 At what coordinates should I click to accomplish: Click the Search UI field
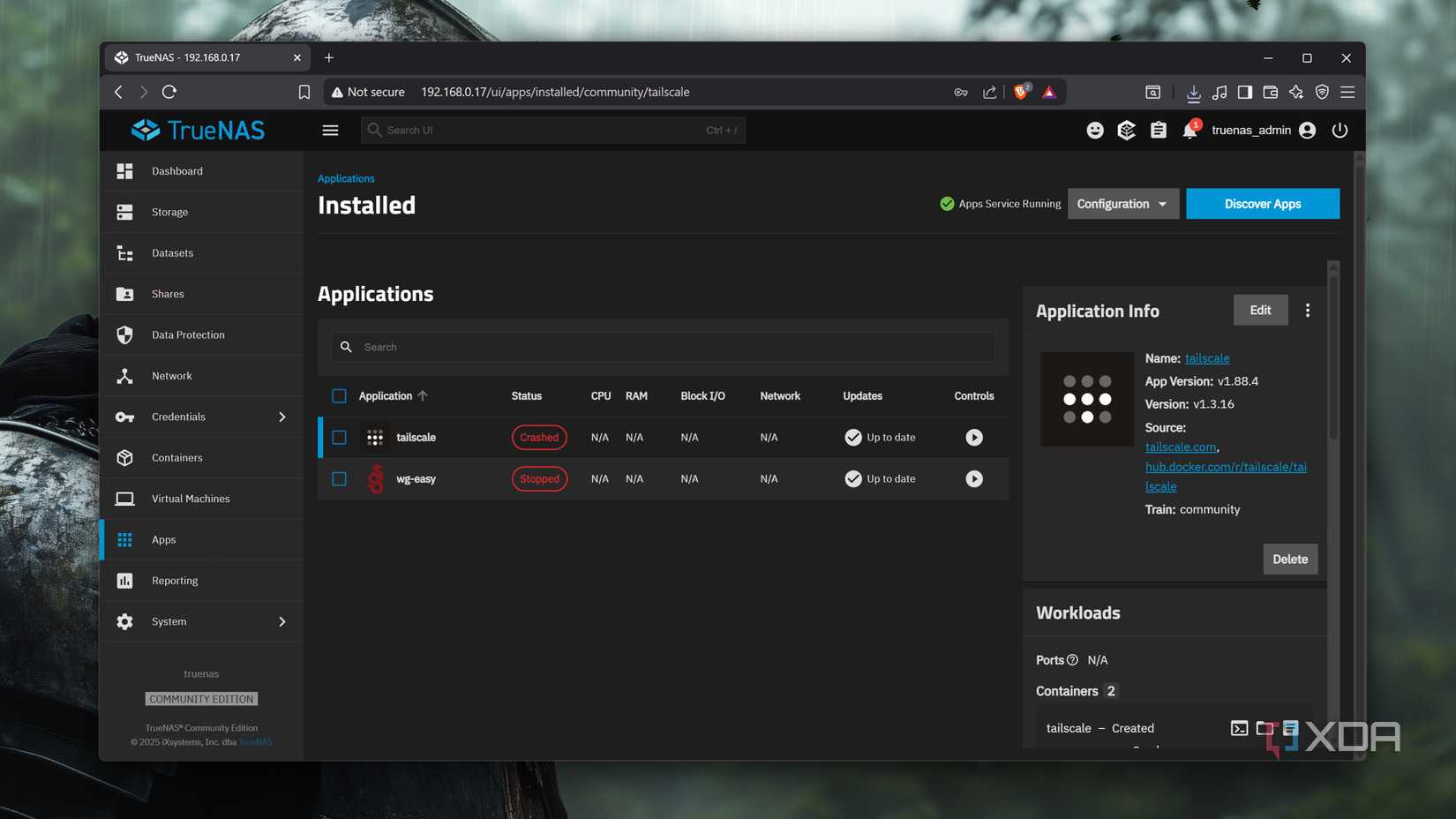coord(553,131)
